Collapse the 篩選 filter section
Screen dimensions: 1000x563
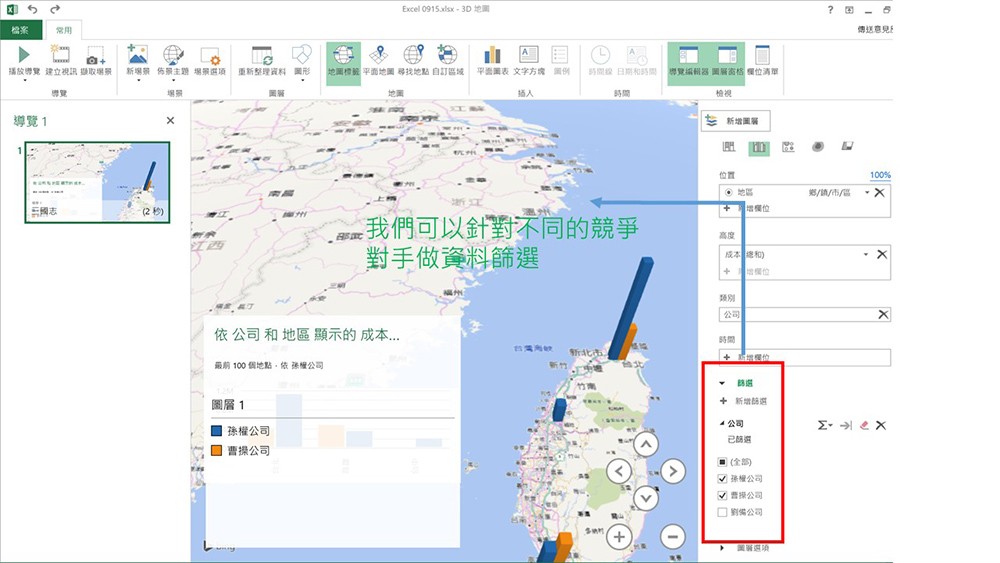point(722,383)
